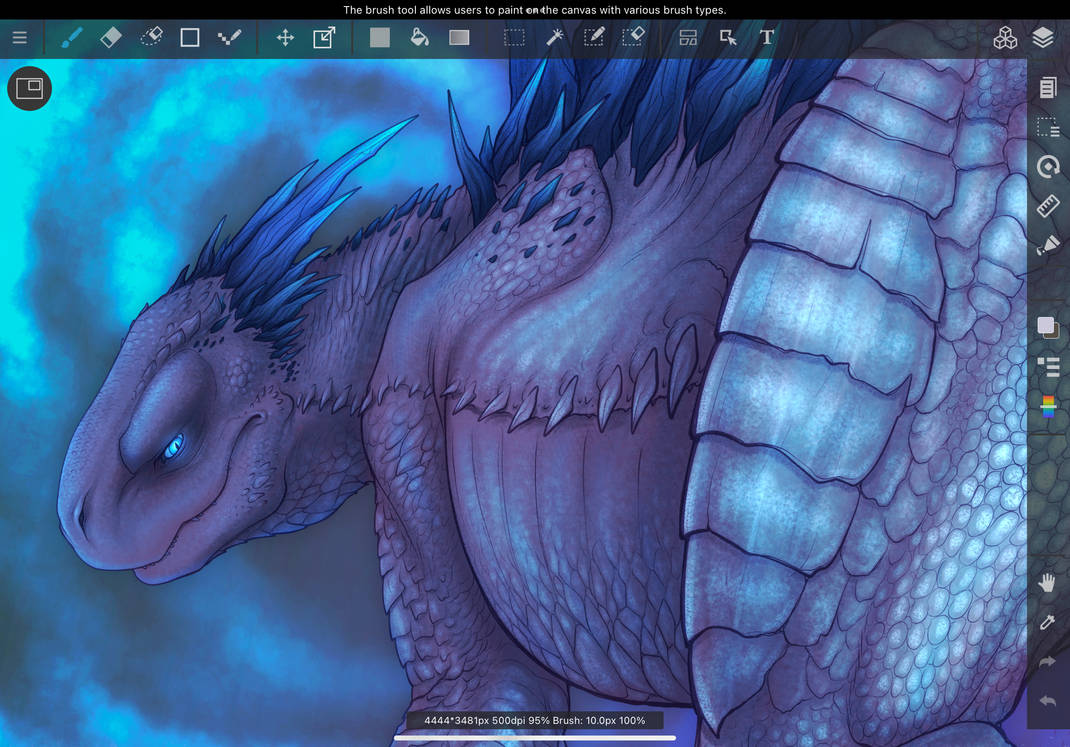Image resolution: width=1070 pixels, height=747 pixels.
Task: Select the Eraser tool
Action: tap(111, 38)
